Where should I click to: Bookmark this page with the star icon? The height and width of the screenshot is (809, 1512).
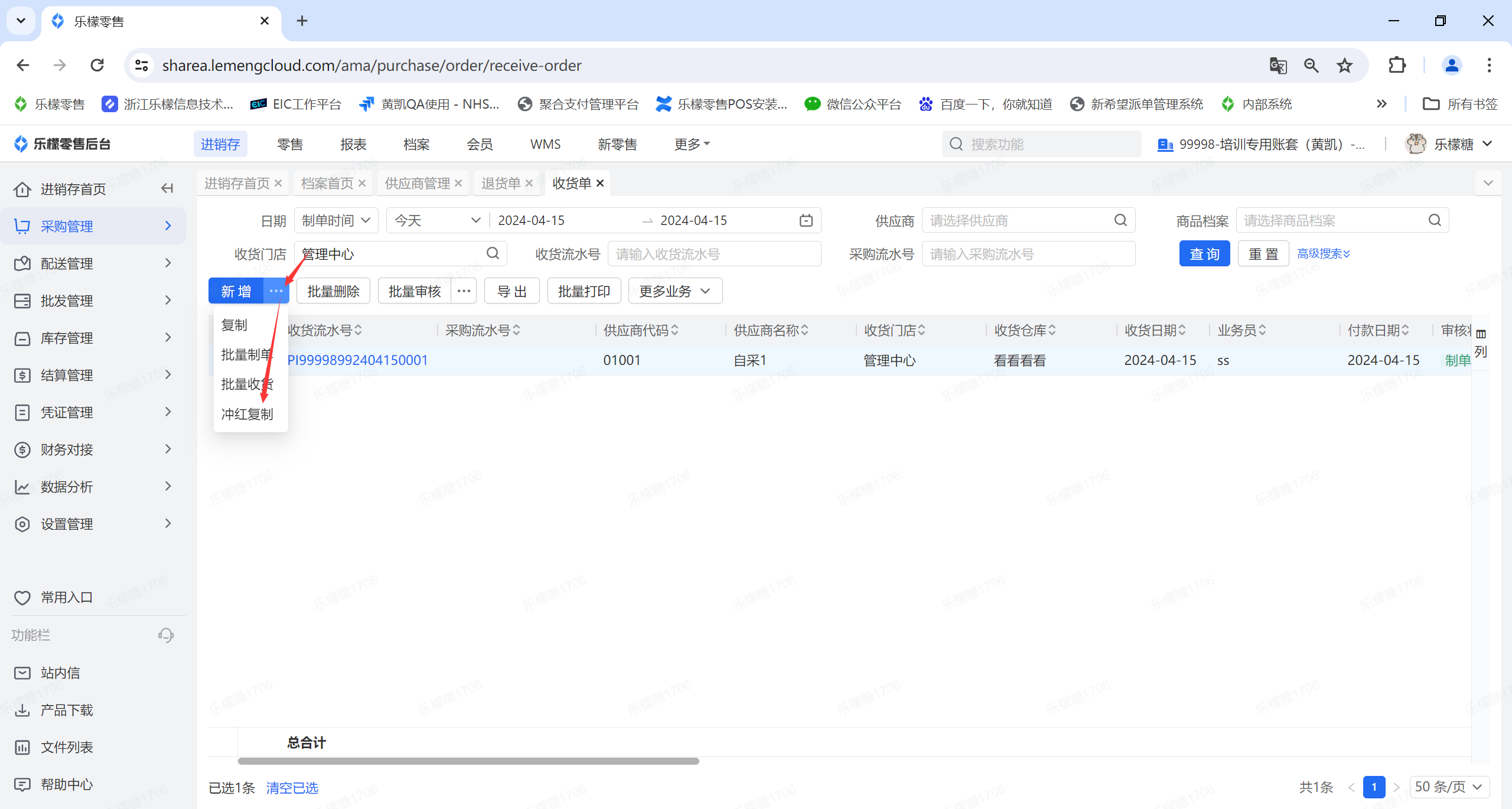[x=1345, y=66]
